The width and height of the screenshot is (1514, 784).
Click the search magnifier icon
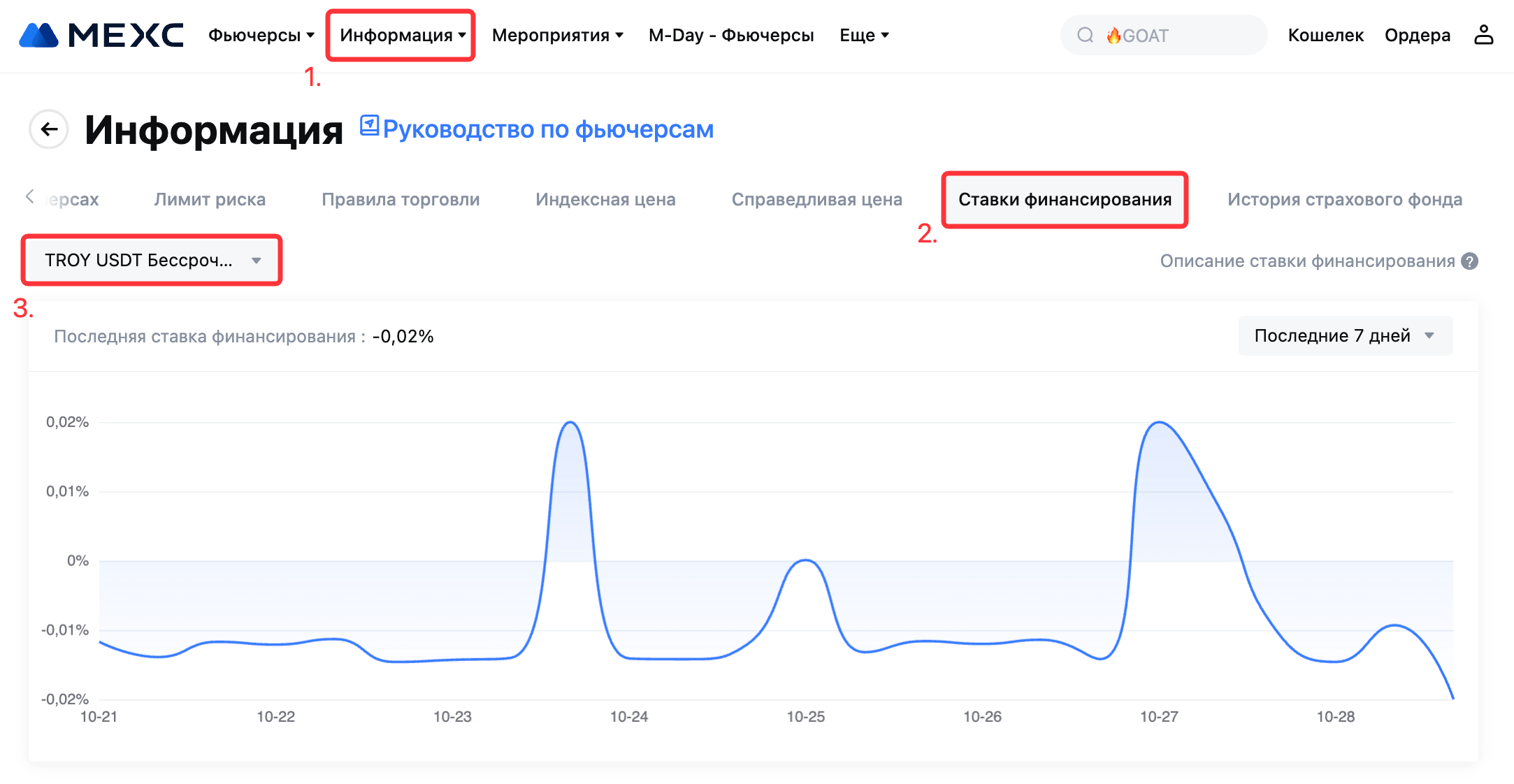click(x=1085, y=35)
